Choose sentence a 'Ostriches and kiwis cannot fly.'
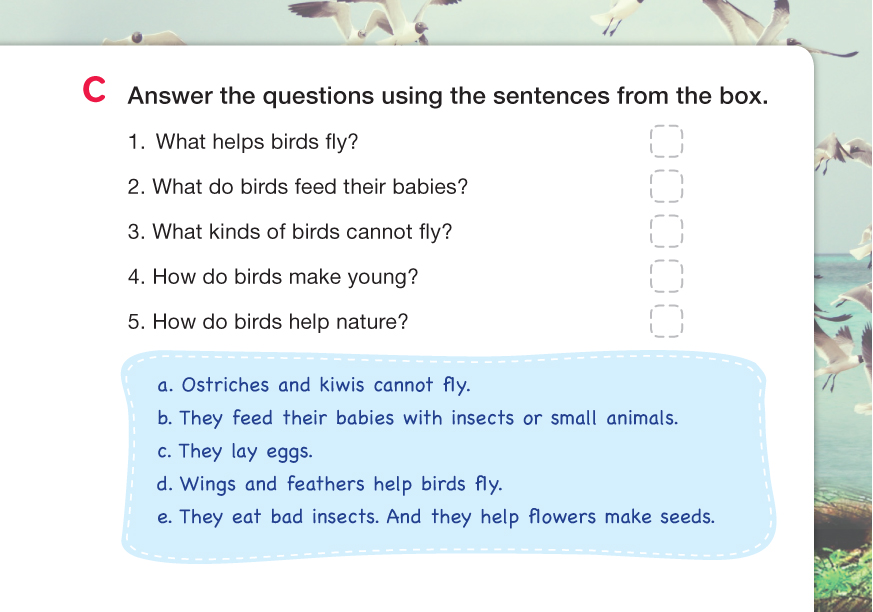Image resolution: width=873 pixels, height=612 pixels. point(314,385)
